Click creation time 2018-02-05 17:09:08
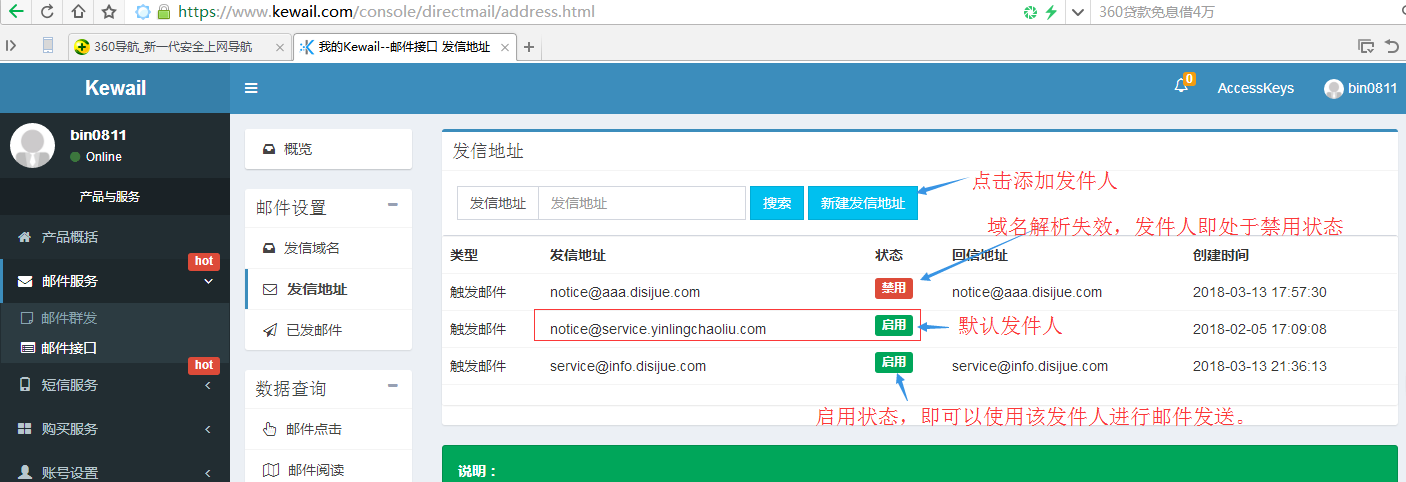This screenshot has height=482, width=1406. (1260, 329)
